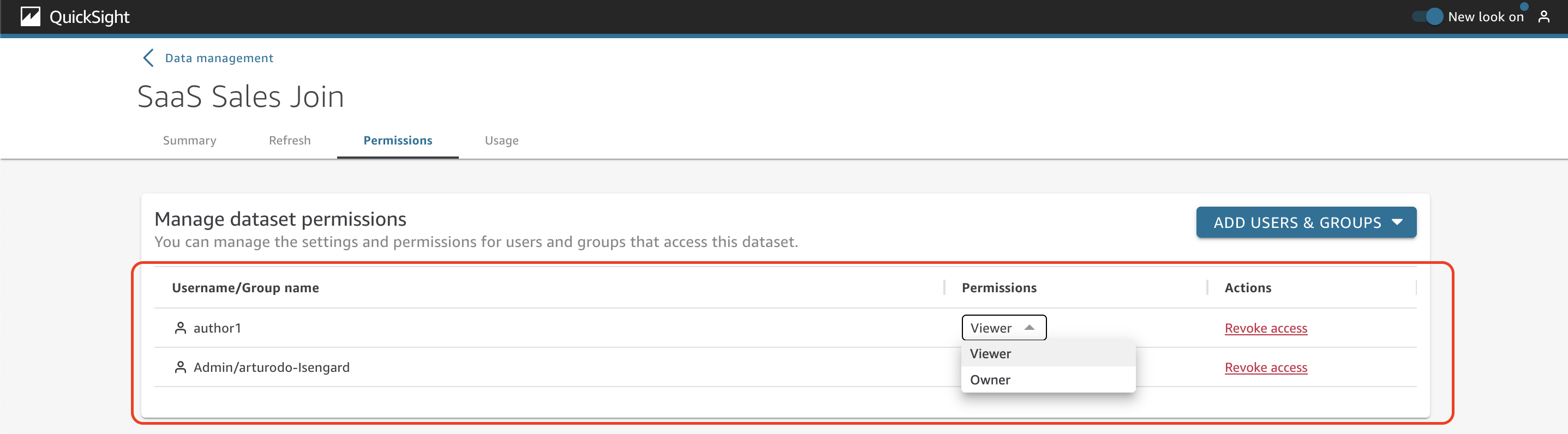The height and width of the screenshot is (434, 1568).
Task: Click the back chevron beside Data management
Action: coord(148,58)
